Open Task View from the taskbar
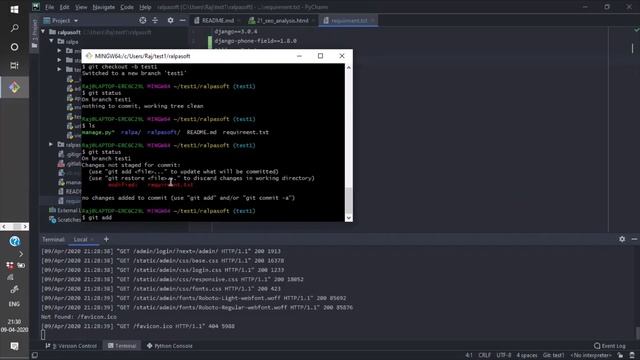This screenshot has height=360, width=640. coord(14,65)
